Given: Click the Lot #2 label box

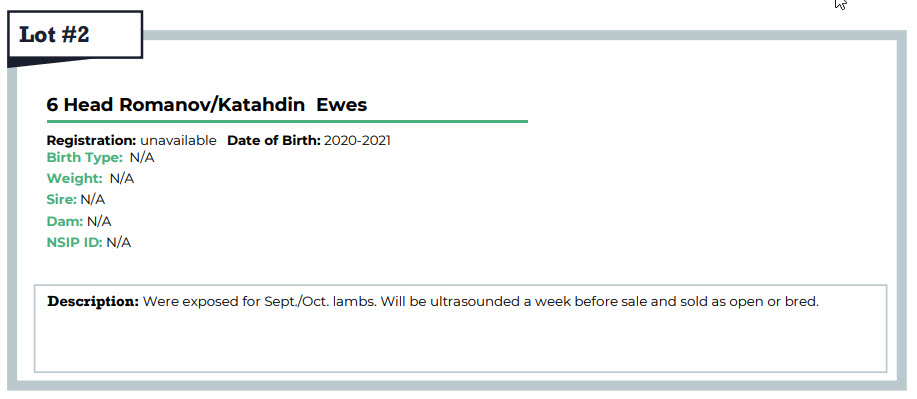Looking at the screenshot, I should click(x=75, y=35).
